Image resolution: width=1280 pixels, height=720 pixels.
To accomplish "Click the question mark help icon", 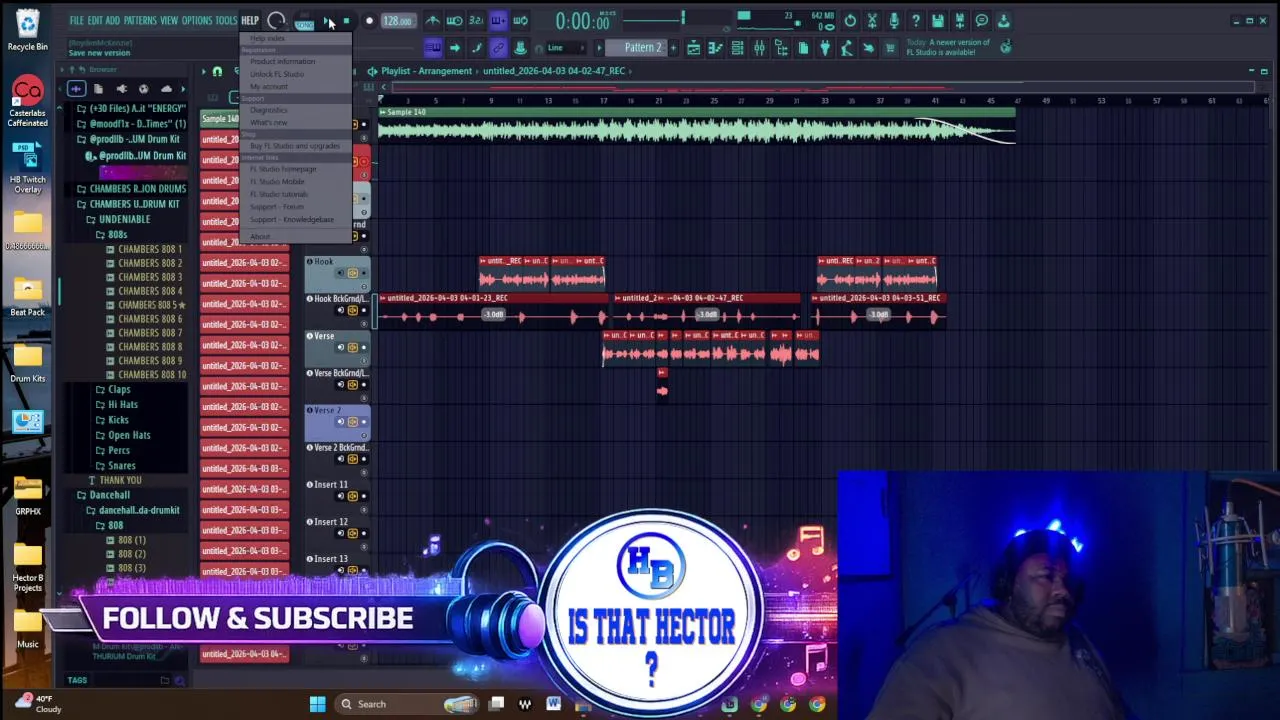I will point(916,21).
